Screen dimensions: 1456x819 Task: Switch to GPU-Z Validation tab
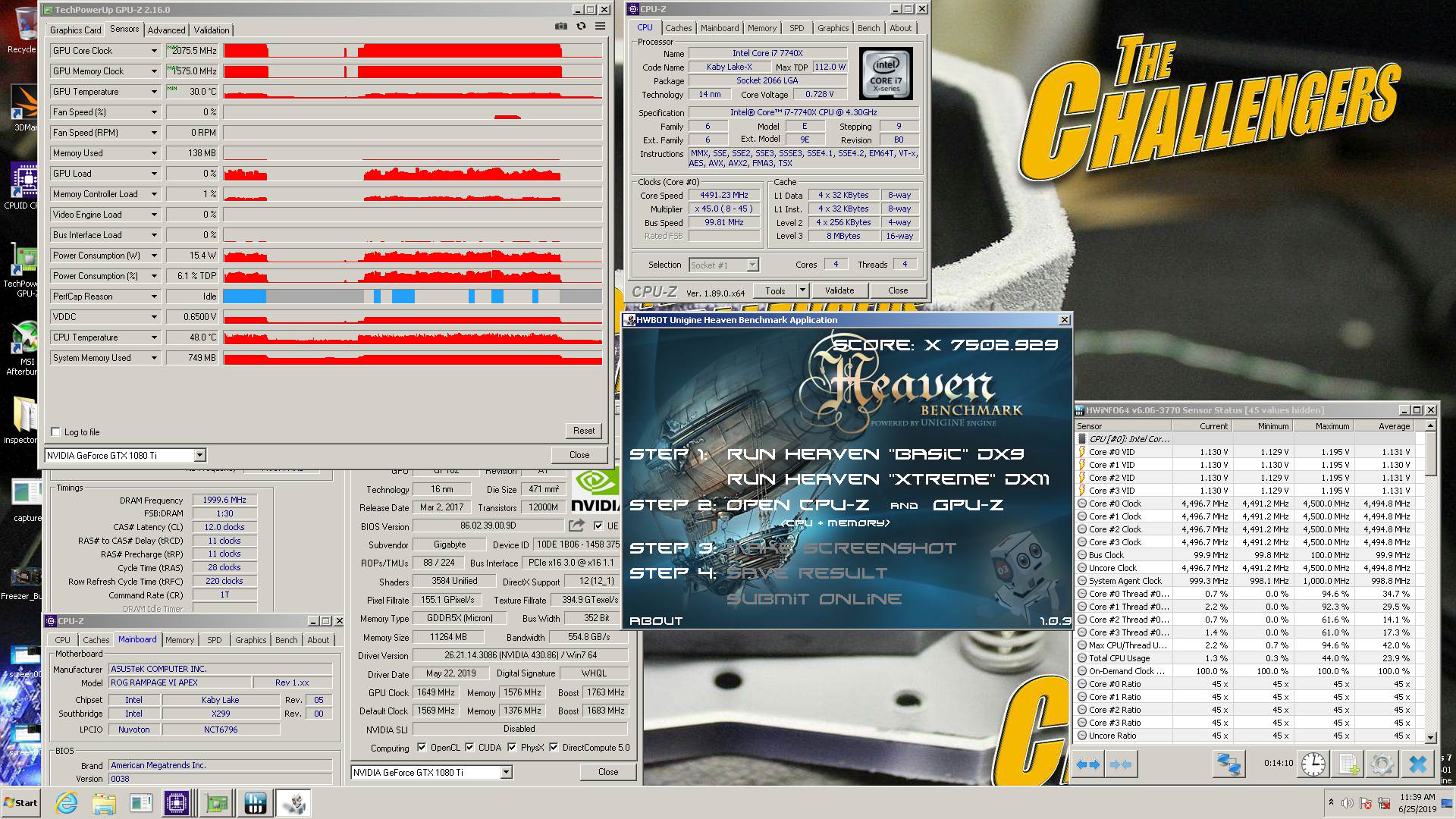coord(212,30)
